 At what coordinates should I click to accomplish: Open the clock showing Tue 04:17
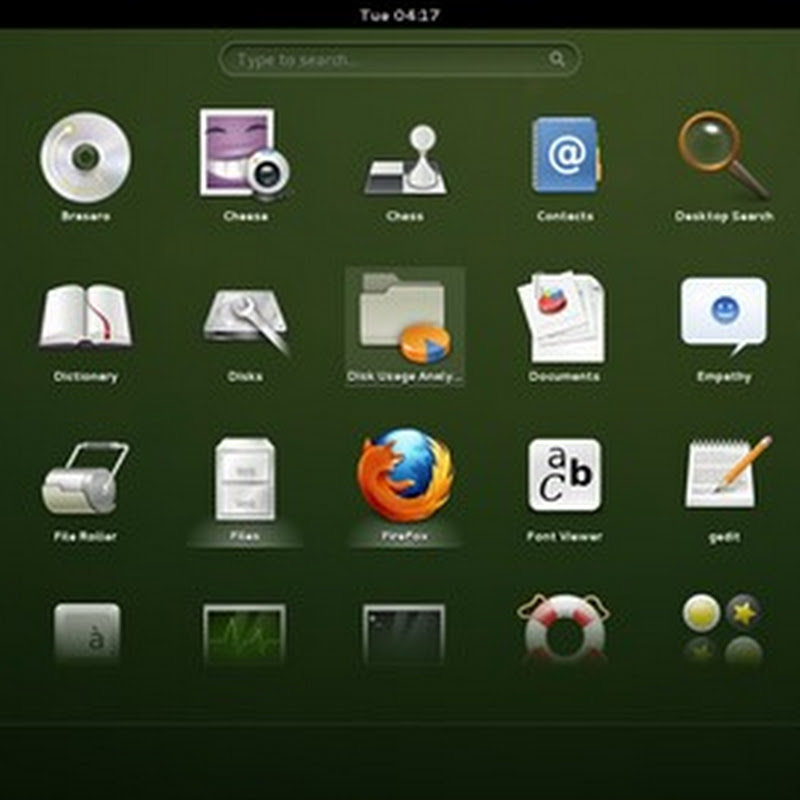click(400, 15)
